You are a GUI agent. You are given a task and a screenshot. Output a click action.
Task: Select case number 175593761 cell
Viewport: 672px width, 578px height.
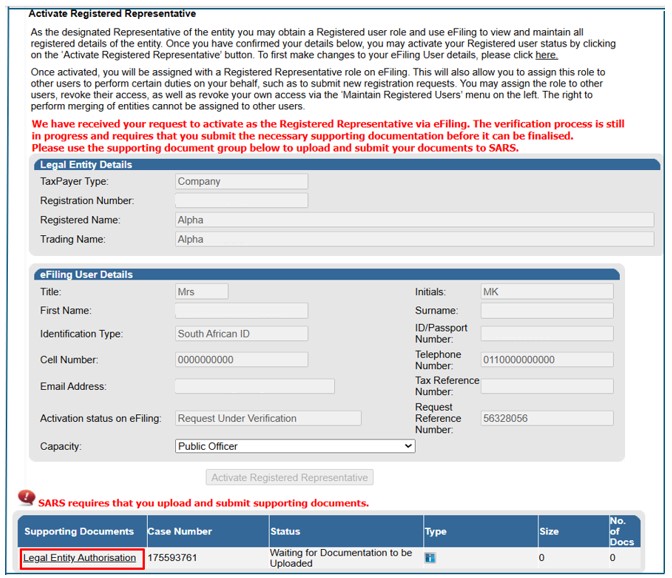(172, 558)
